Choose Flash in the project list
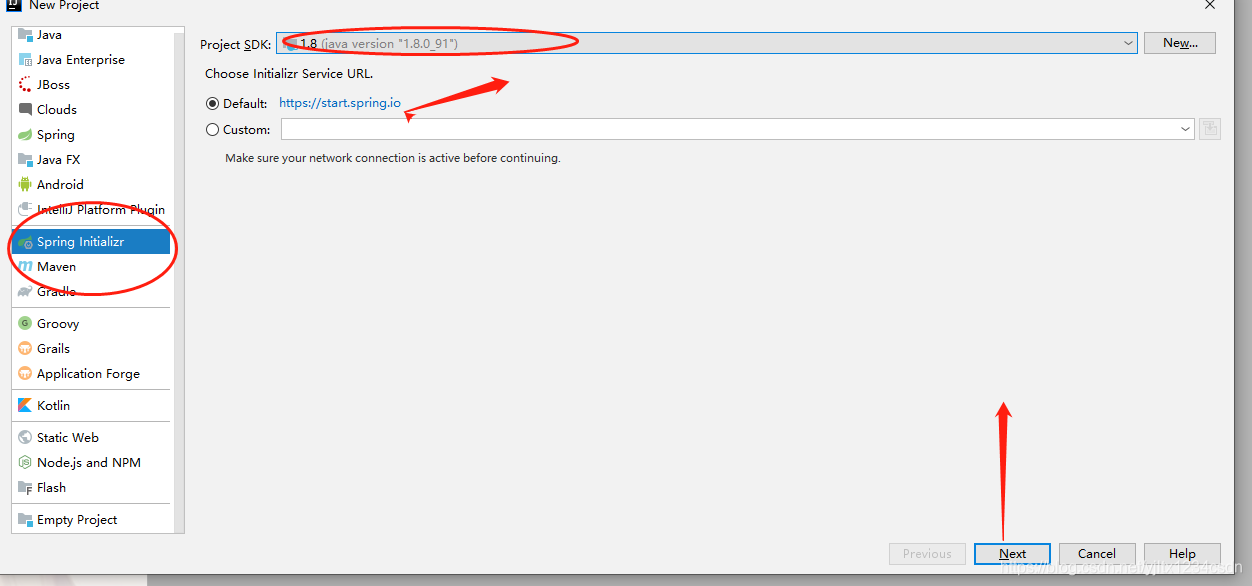Image resolution: width=1252 pixels, height=586 pixels. [91, 488]
